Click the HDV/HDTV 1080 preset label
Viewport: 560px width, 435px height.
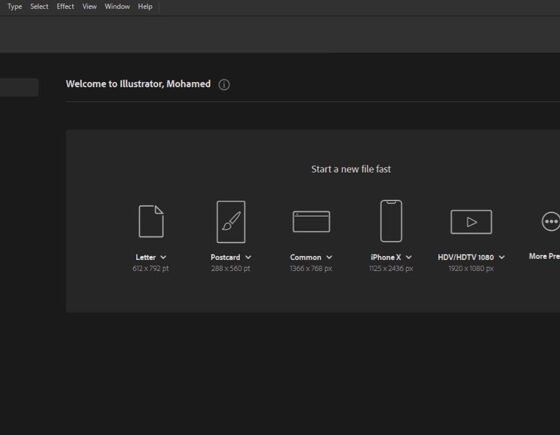point(466,257)
